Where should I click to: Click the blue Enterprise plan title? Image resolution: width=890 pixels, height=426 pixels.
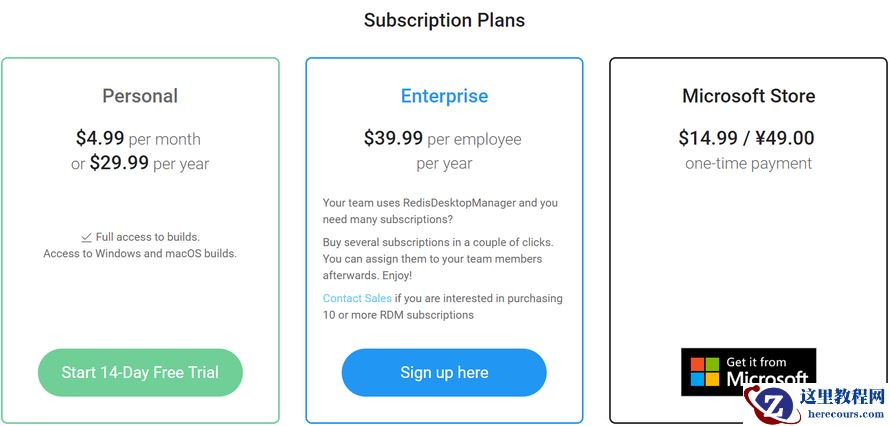pos(444,96)
